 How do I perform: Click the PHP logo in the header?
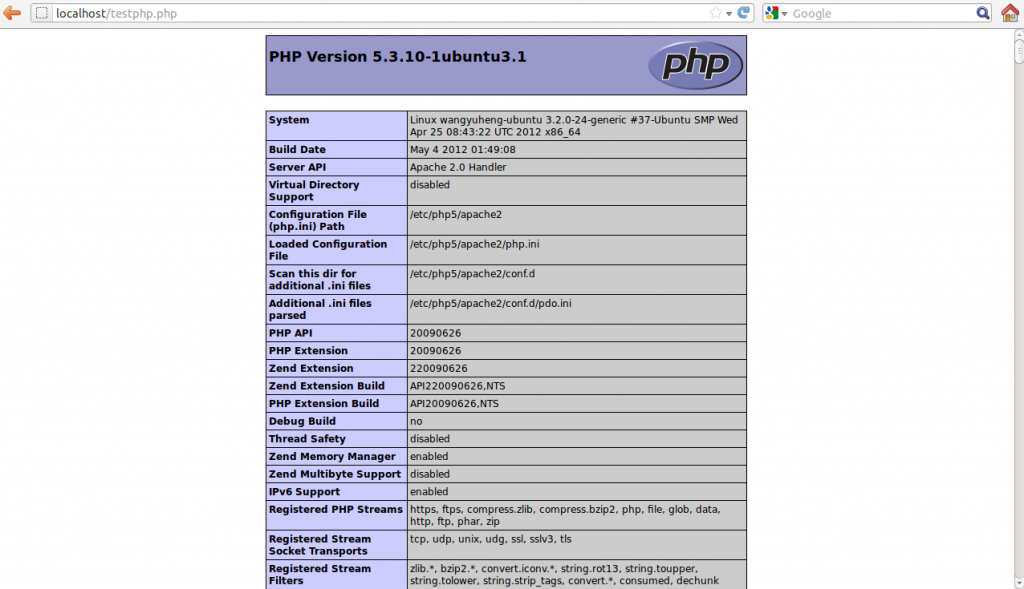696,65
